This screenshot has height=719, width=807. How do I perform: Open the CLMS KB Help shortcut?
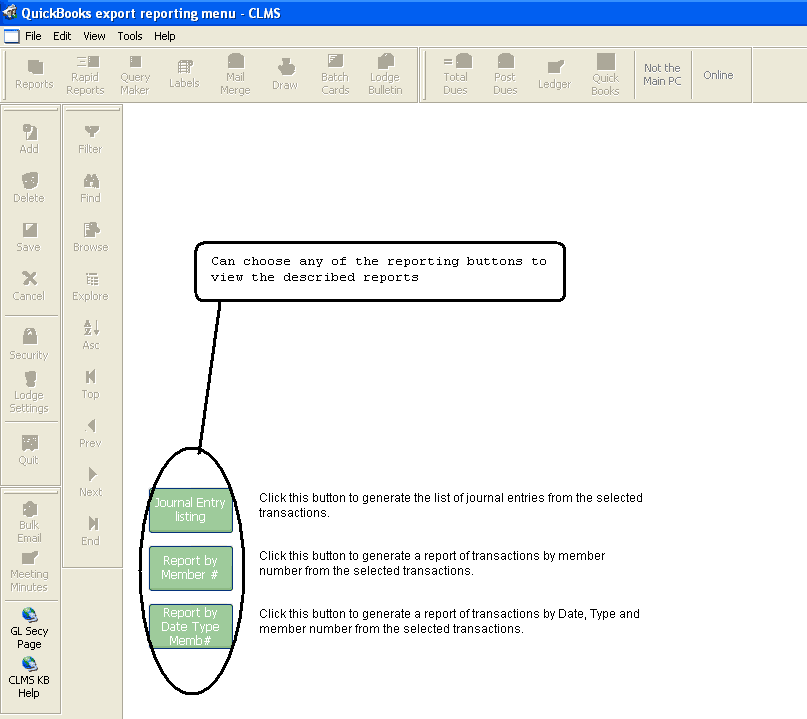coord(29,677)
